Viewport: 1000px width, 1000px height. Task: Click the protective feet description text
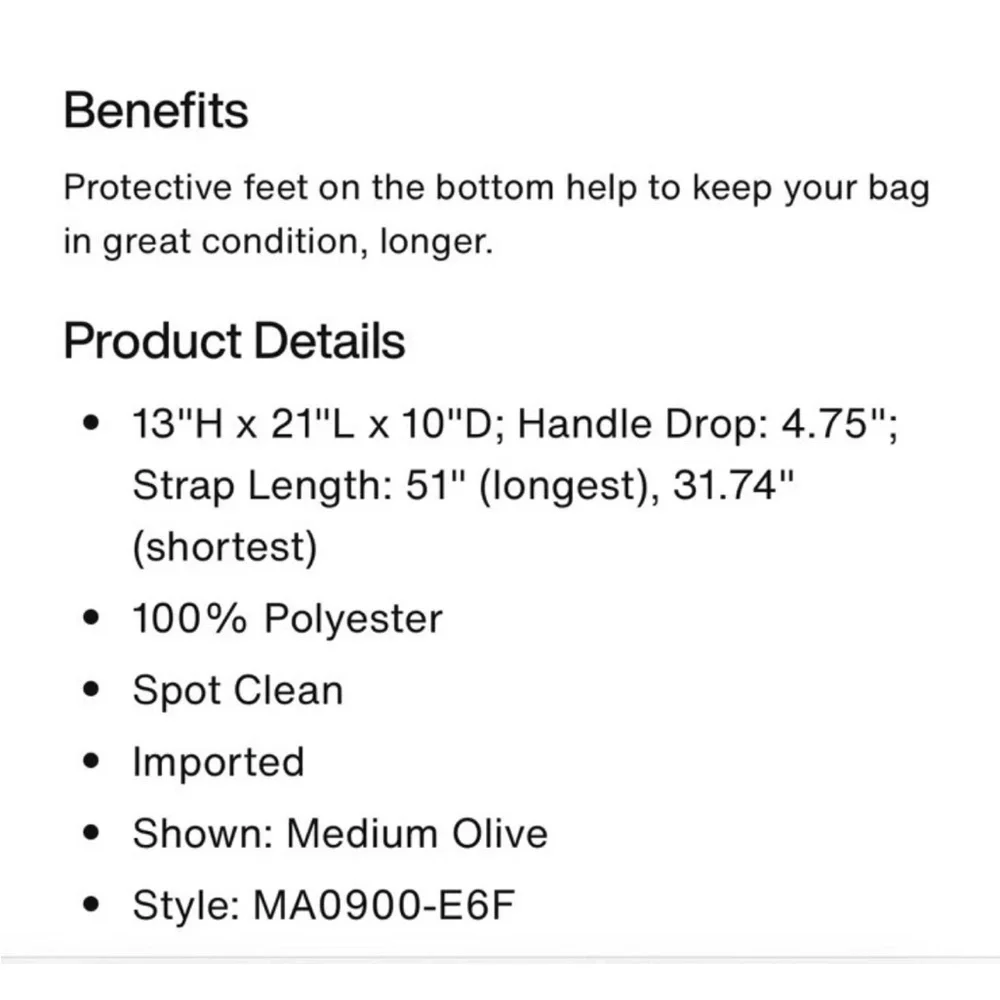[x=496, y=189]
